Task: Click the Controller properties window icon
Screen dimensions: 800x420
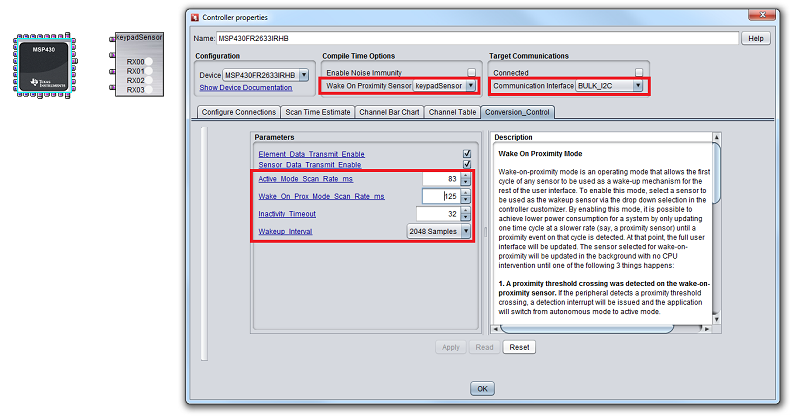Action: (x=194, y=18)
